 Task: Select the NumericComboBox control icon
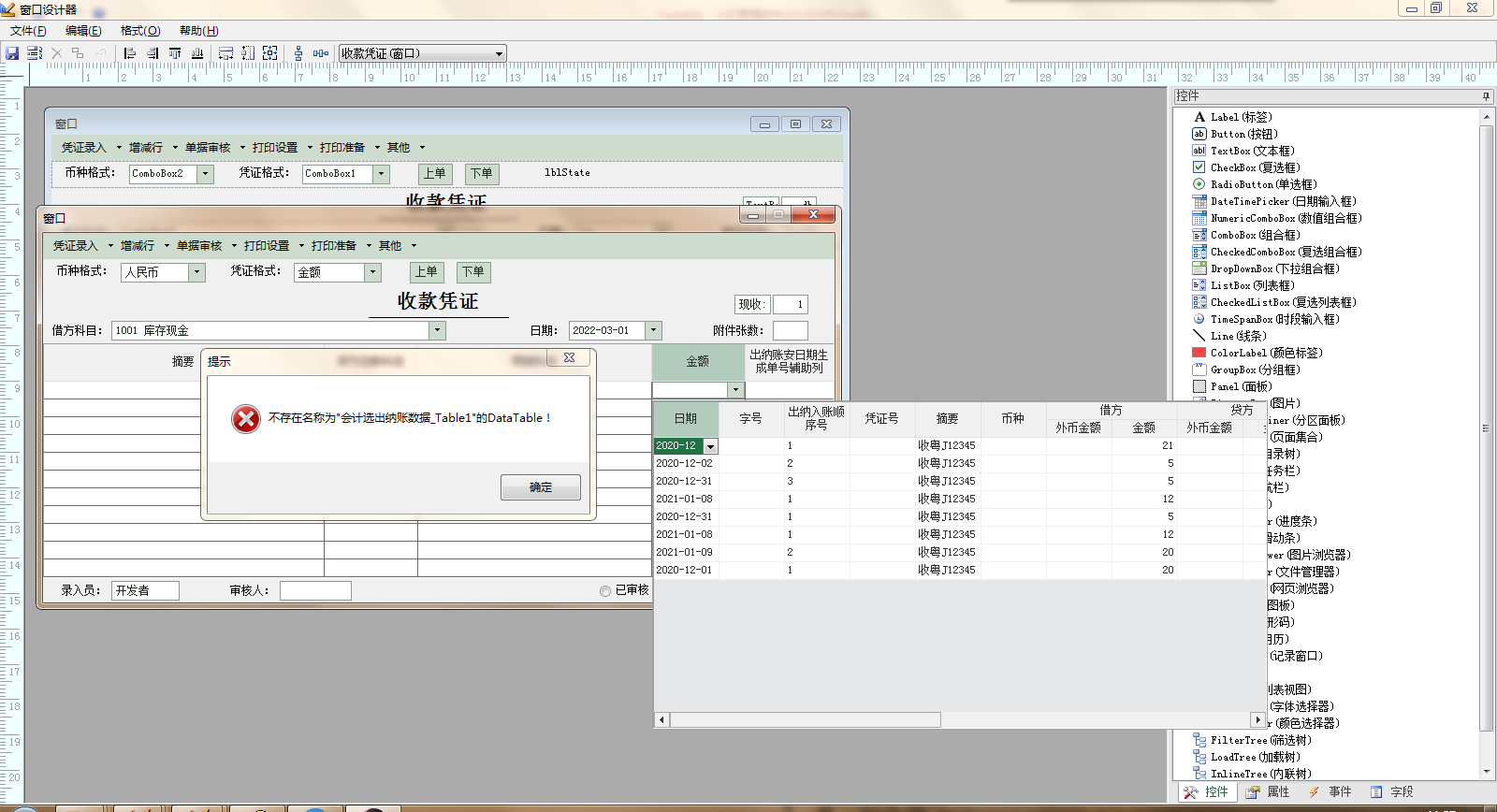1199,218
